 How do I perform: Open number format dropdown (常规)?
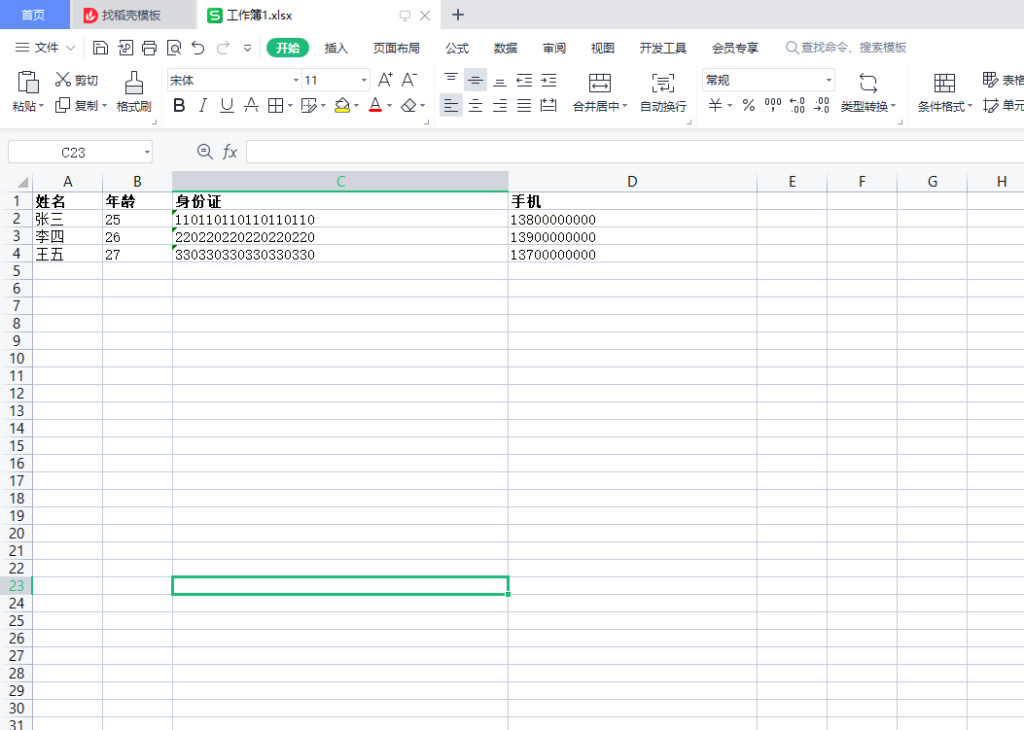[x=829, y=80]
